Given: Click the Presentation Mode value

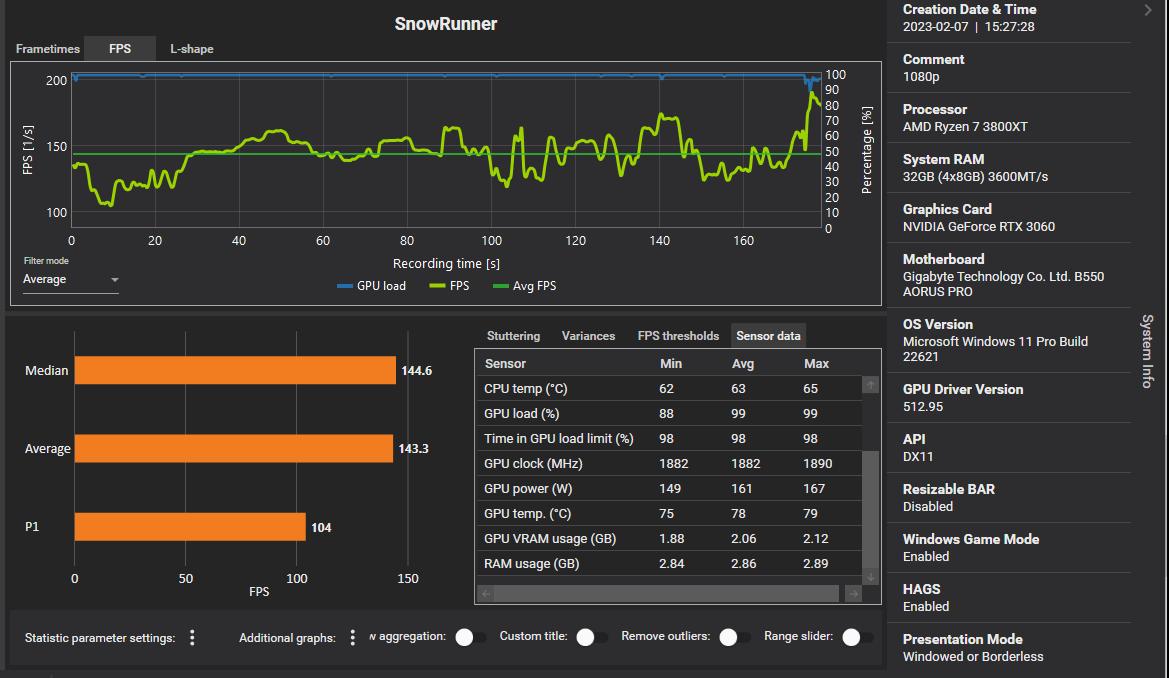Looking at the screenshot, I should [973, 656].
